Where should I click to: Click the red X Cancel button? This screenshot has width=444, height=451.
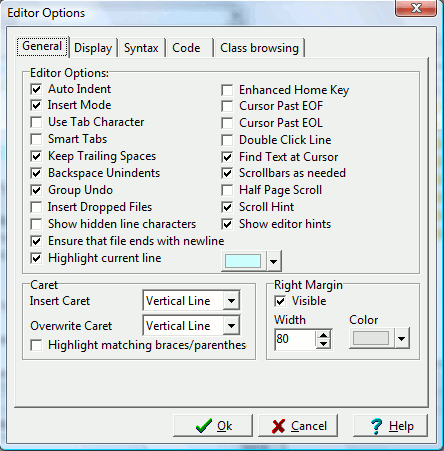(298, 426)
